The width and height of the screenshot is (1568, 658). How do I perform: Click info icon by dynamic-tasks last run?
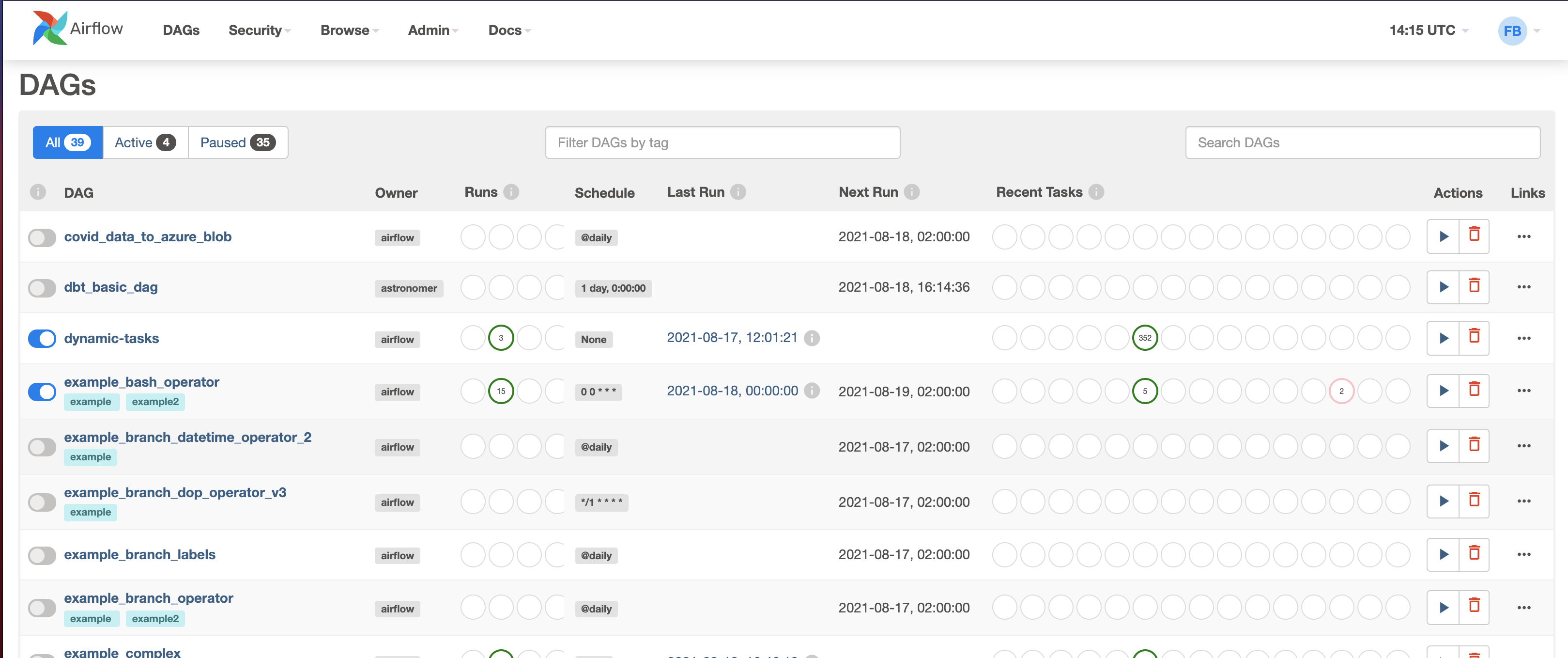point(812,338)
